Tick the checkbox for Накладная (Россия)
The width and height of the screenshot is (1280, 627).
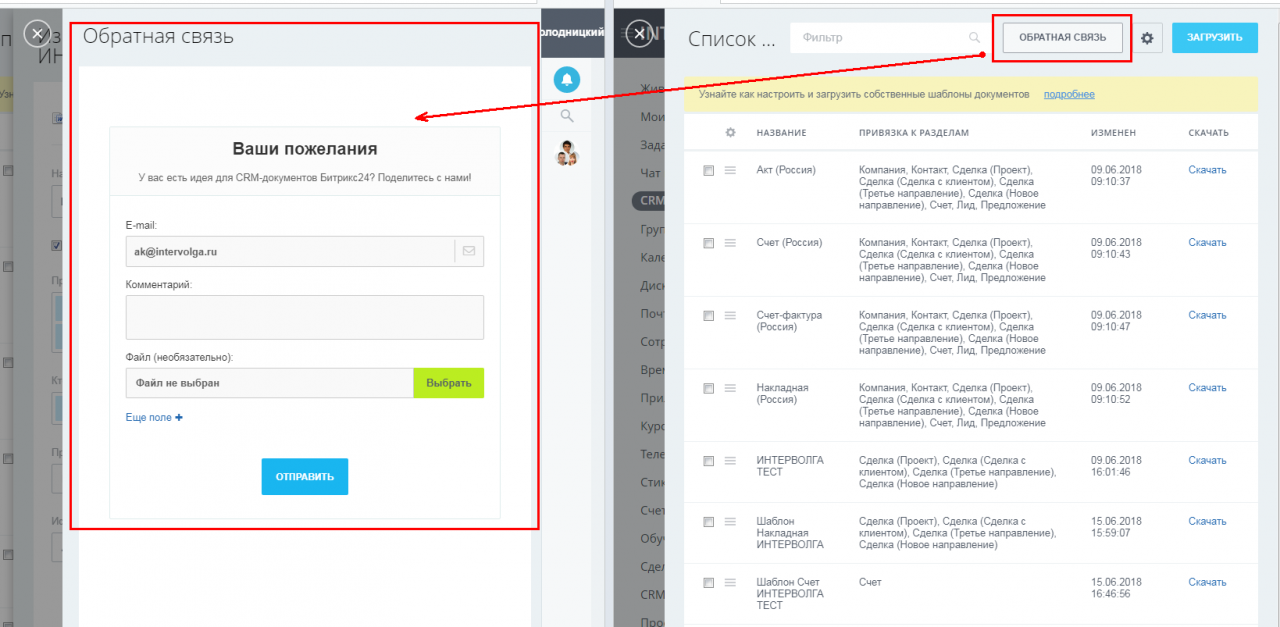pyautogui.click(x=708, y=388)
